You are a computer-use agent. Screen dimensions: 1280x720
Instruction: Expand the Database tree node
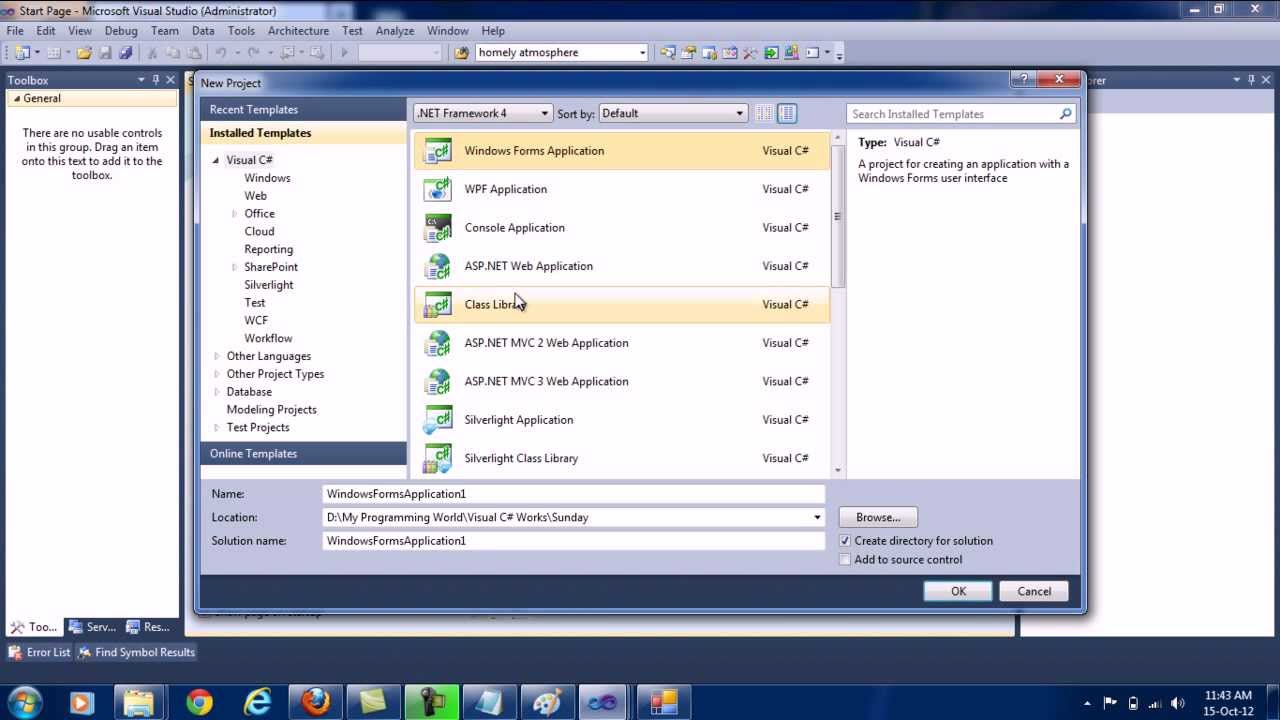pos(217,392)
